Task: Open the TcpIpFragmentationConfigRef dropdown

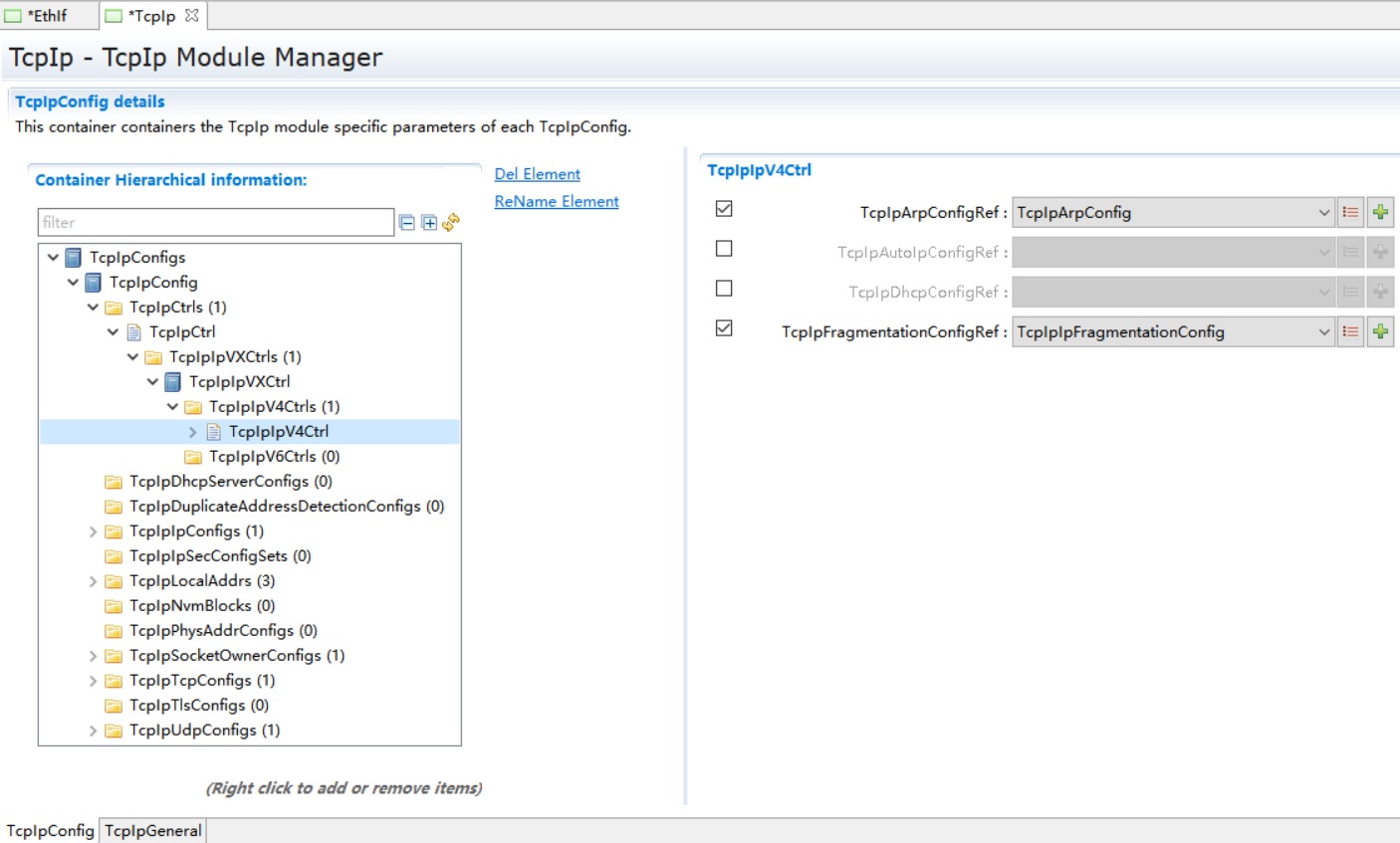Action: click(x=1323, y=331)
